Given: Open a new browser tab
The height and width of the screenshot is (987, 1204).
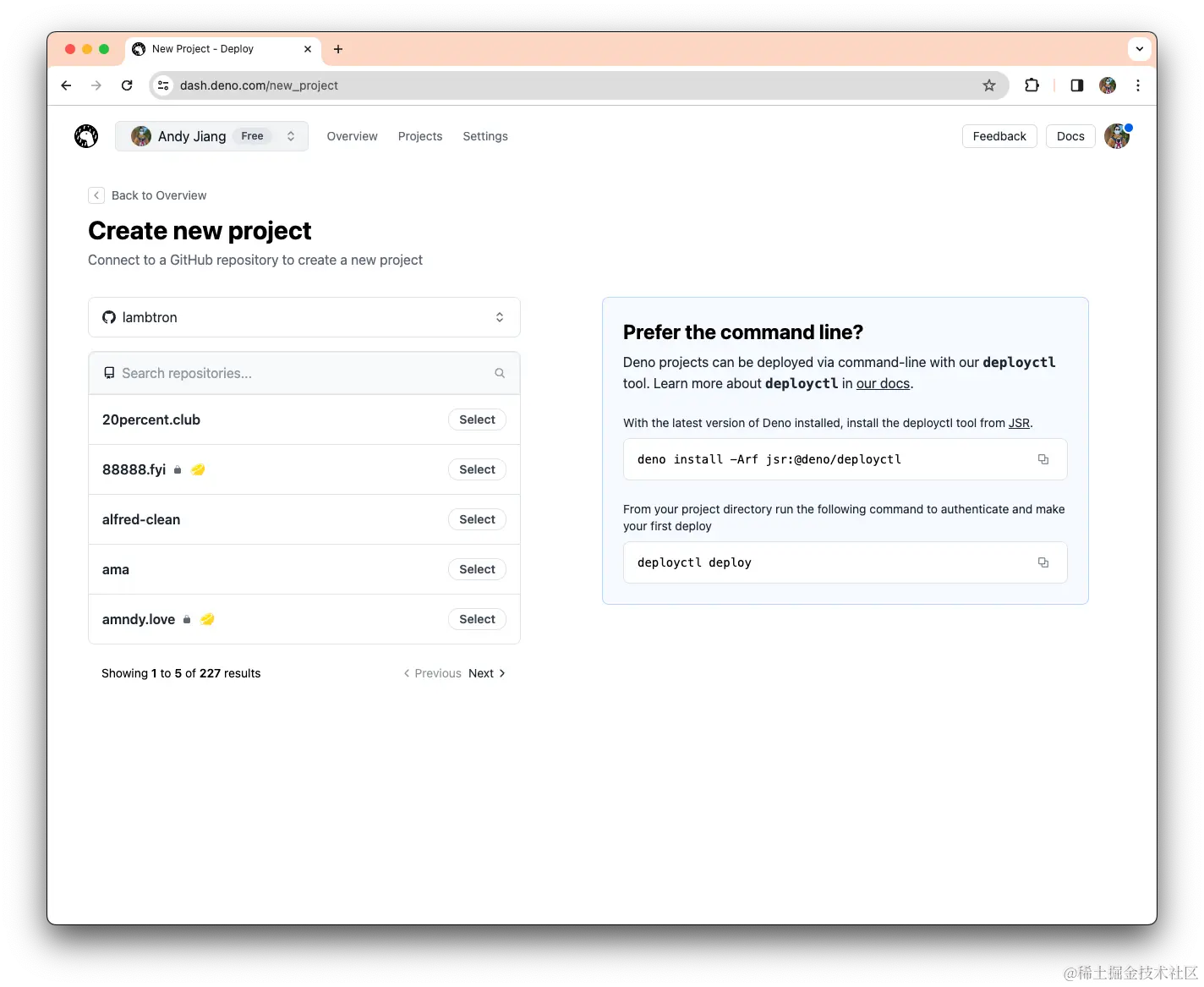Looking at the screenshot, I should 338,49.
